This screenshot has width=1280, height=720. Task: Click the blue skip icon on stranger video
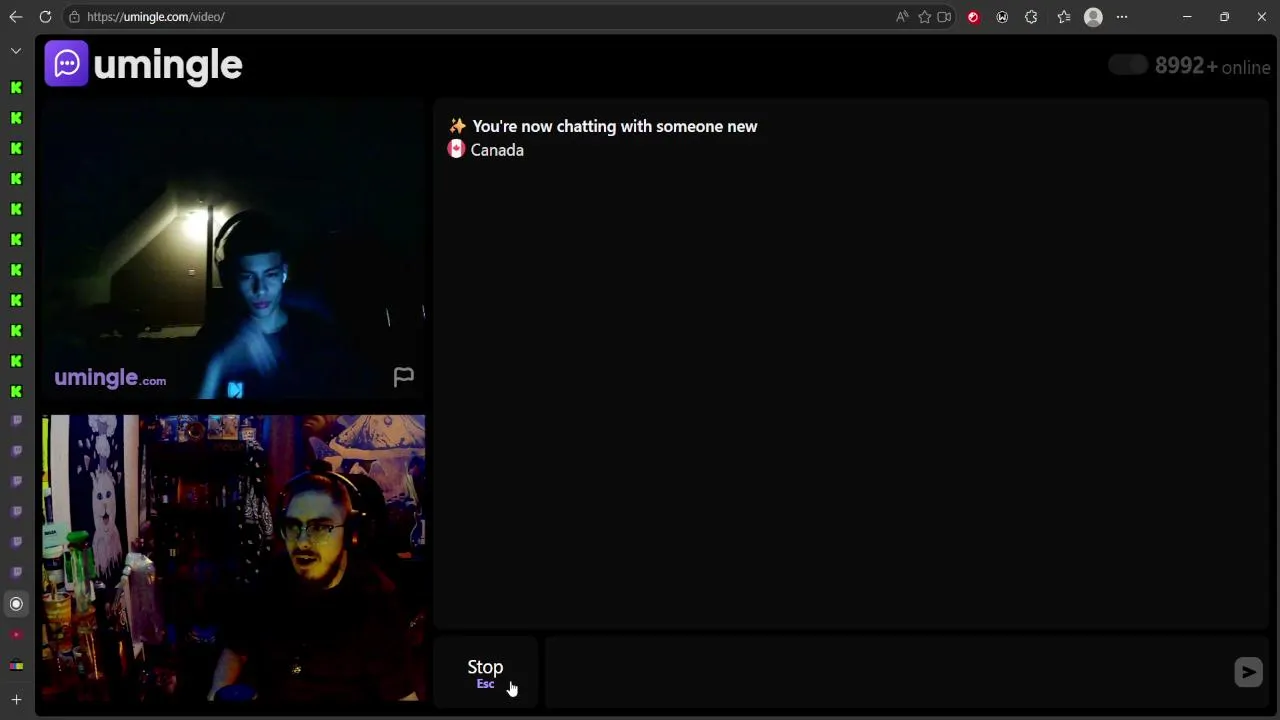235,390
